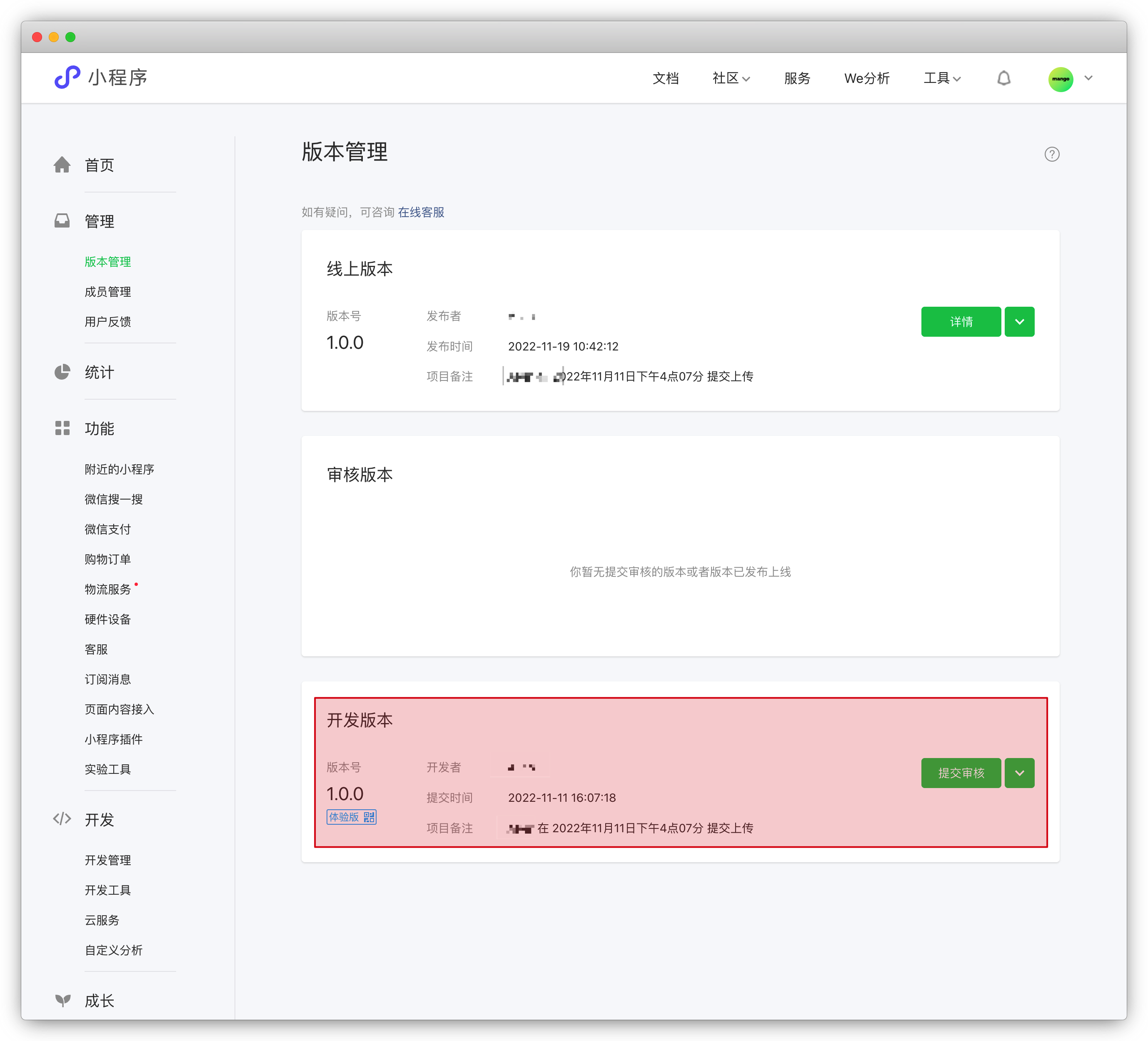1148x1041 pixels.
Task: Click the online version number 1.0.0
Action: tap(344, 343)
